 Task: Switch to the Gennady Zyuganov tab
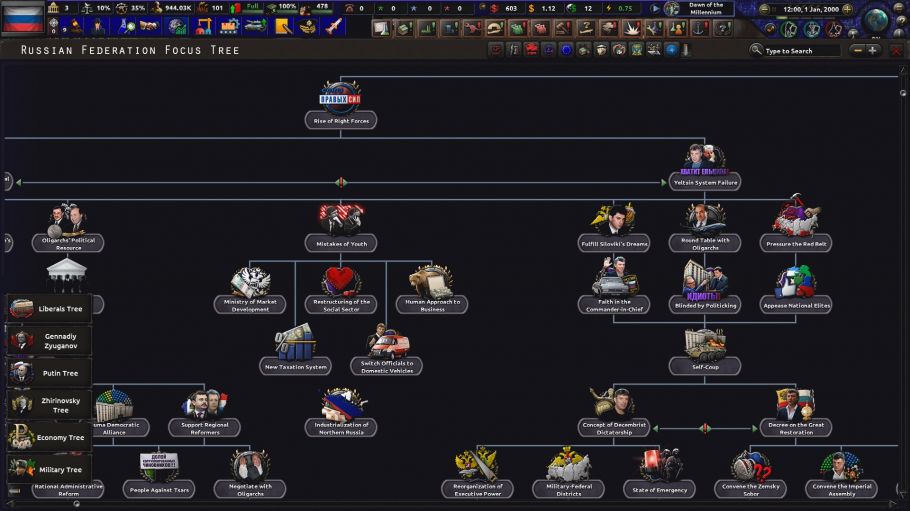[49, 341]
